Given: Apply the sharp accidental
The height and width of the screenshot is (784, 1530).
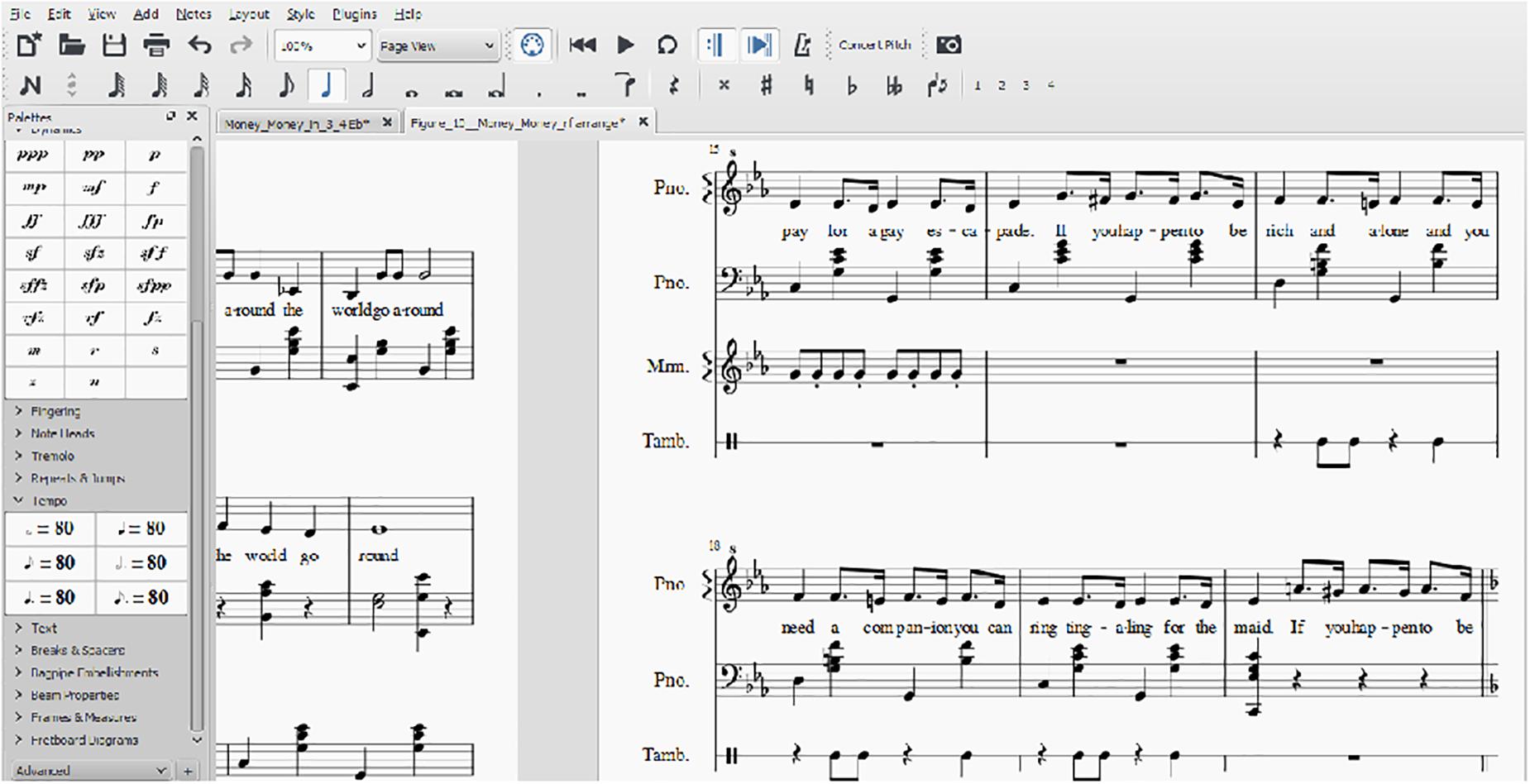Looking at the screenshot, I should pos(767,85).
